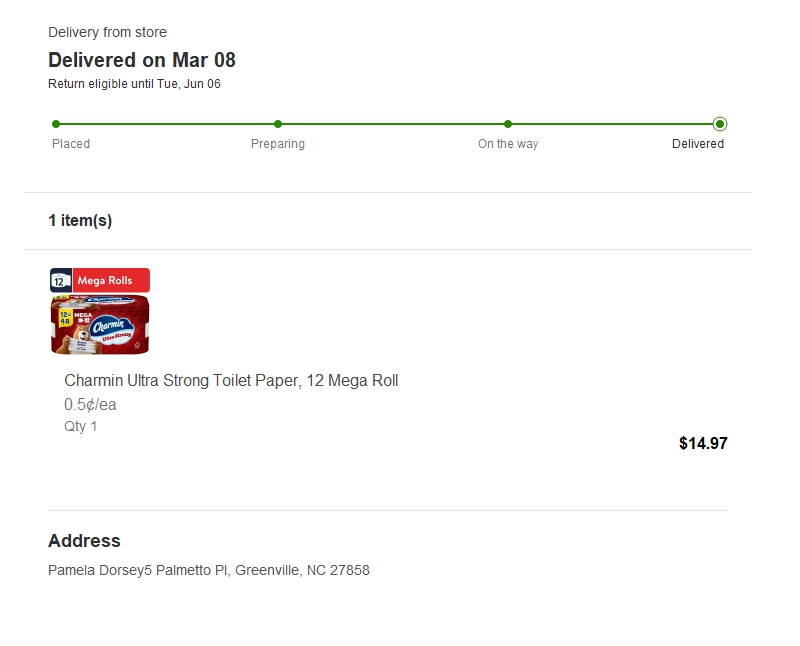The image size is (800, 646).
Task: Select the Delivered status circle icon
Action: [x=720, y=124]
